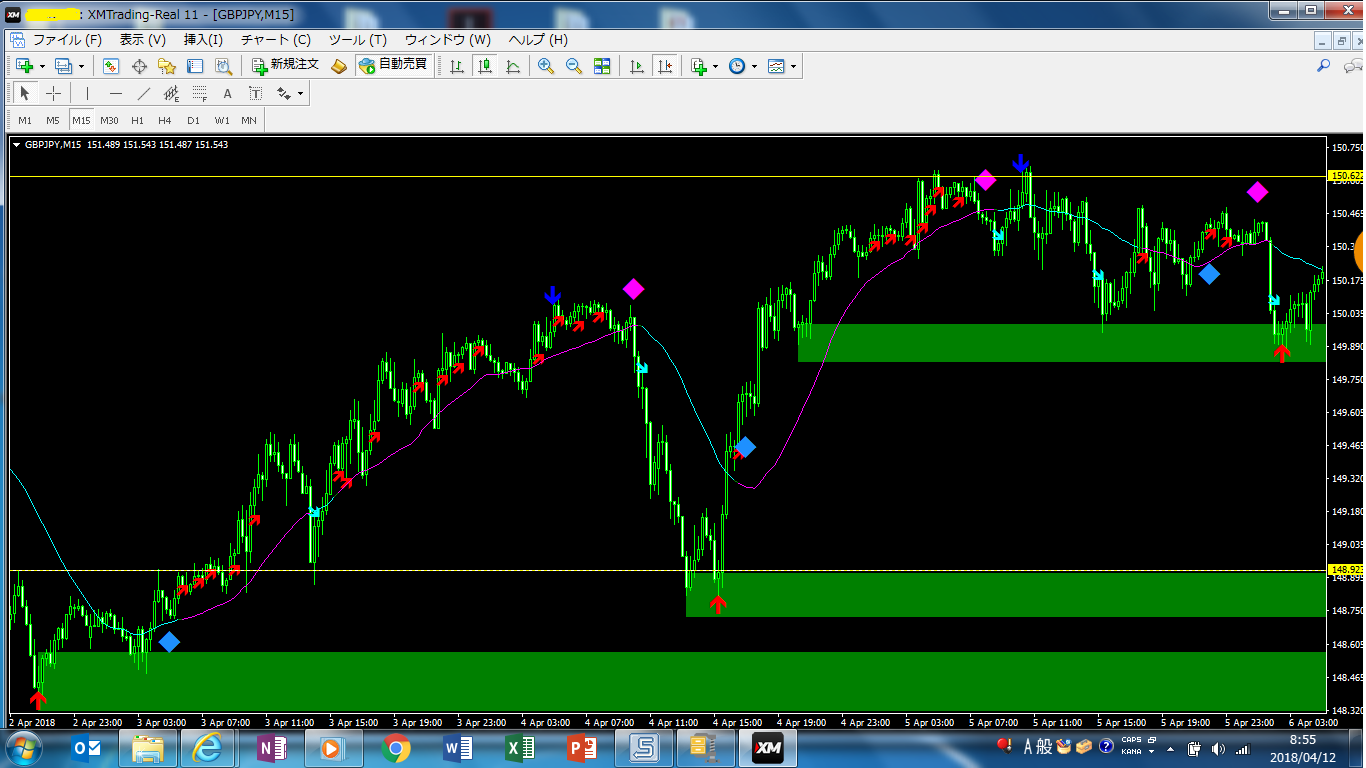The height and width of the screenshot is (768, 1366).
Task: Toggle the 自動売買 auto trading button
Action: coord(393,65)
